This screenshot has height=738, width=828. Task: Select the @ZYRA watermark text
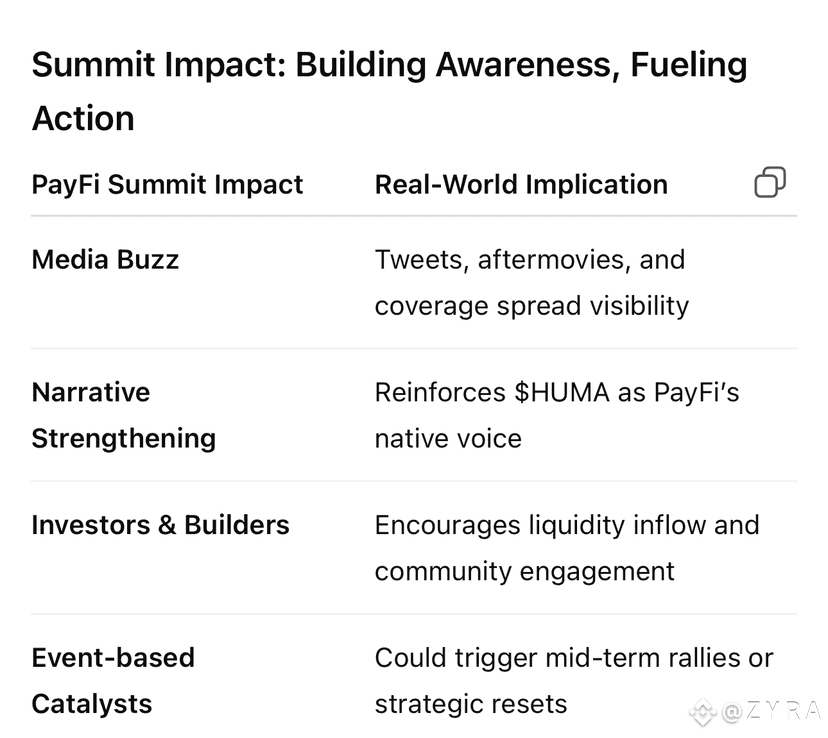click(770, 711)
